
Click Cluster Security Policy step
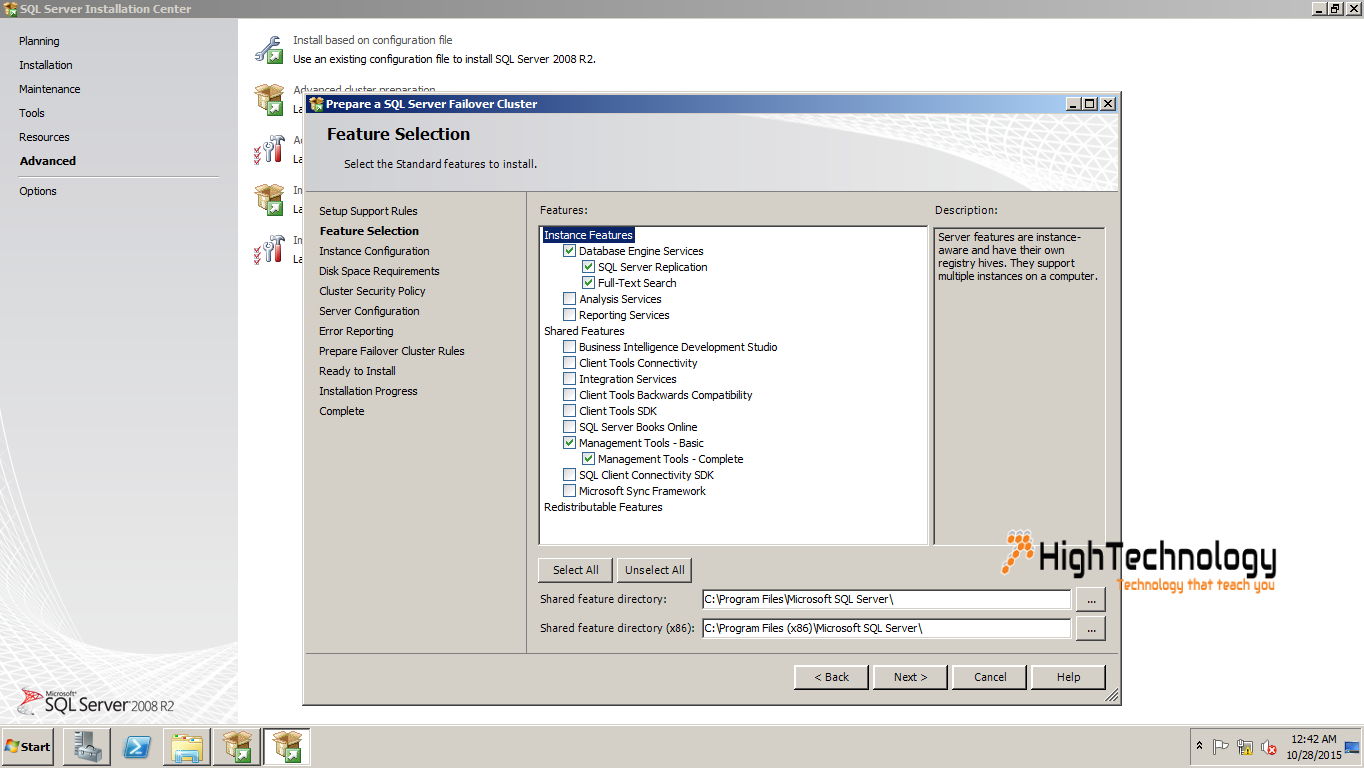click(x=372, y=291)
